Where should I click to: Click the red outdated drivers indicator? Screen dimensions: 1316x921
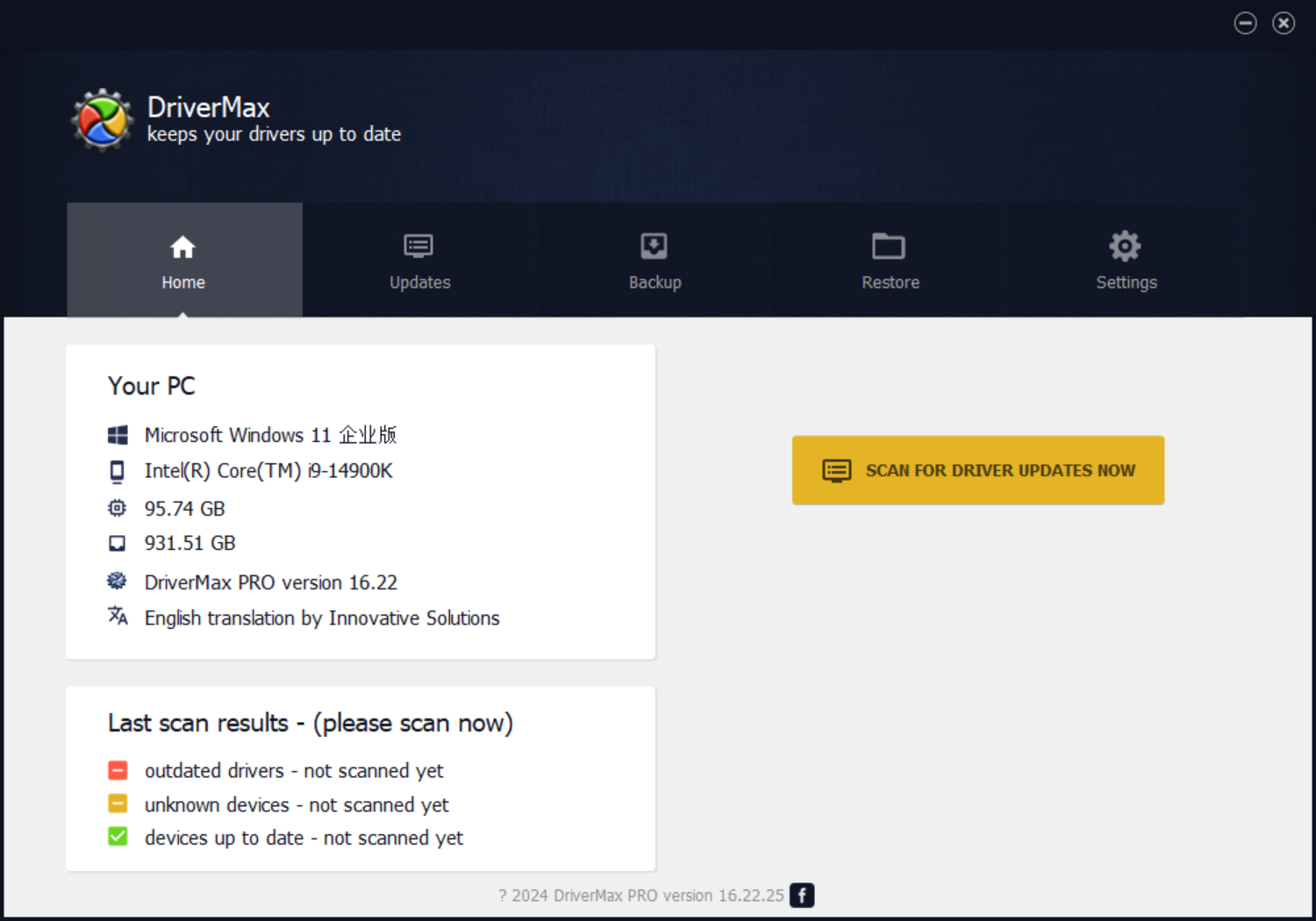(118, 770)
